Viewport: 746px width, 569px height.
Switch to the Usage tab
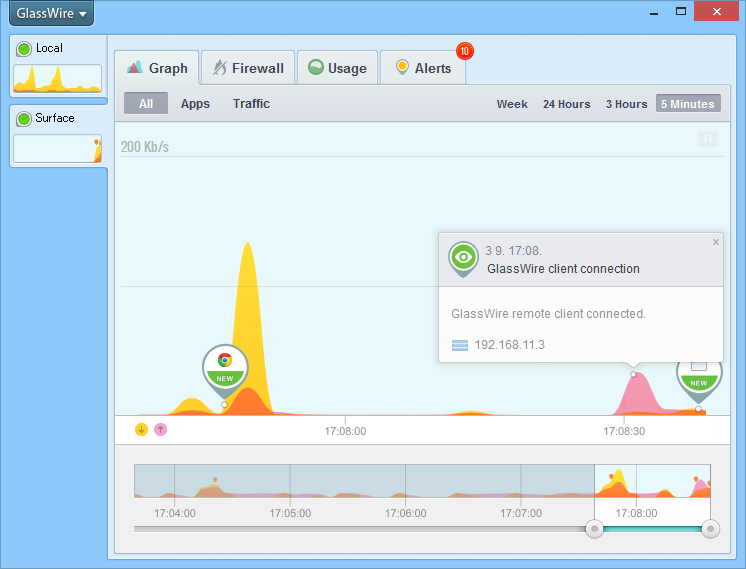pyautogui.click(x=337, y=68)
